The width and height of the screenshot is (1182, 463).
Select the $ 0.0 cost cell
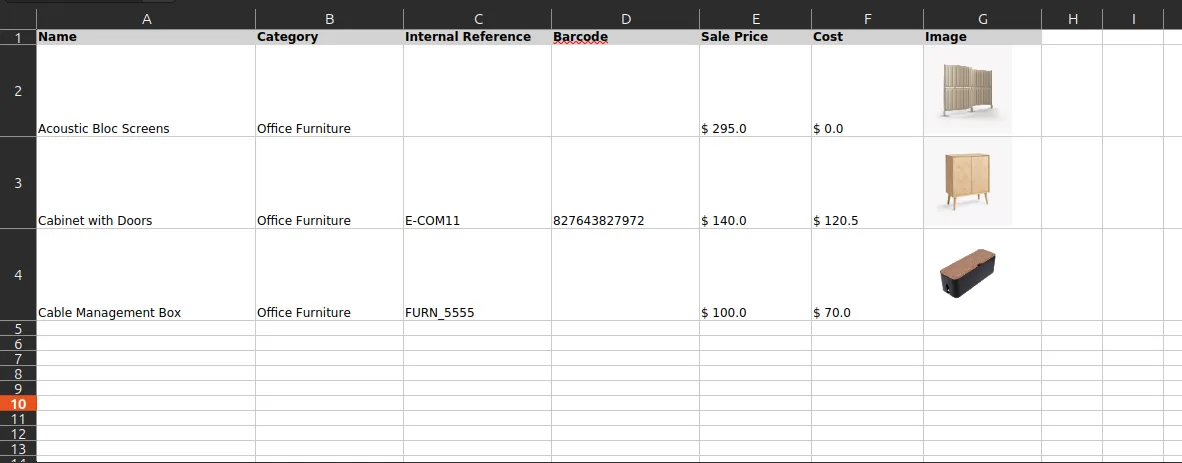click(x=867, y=90)
